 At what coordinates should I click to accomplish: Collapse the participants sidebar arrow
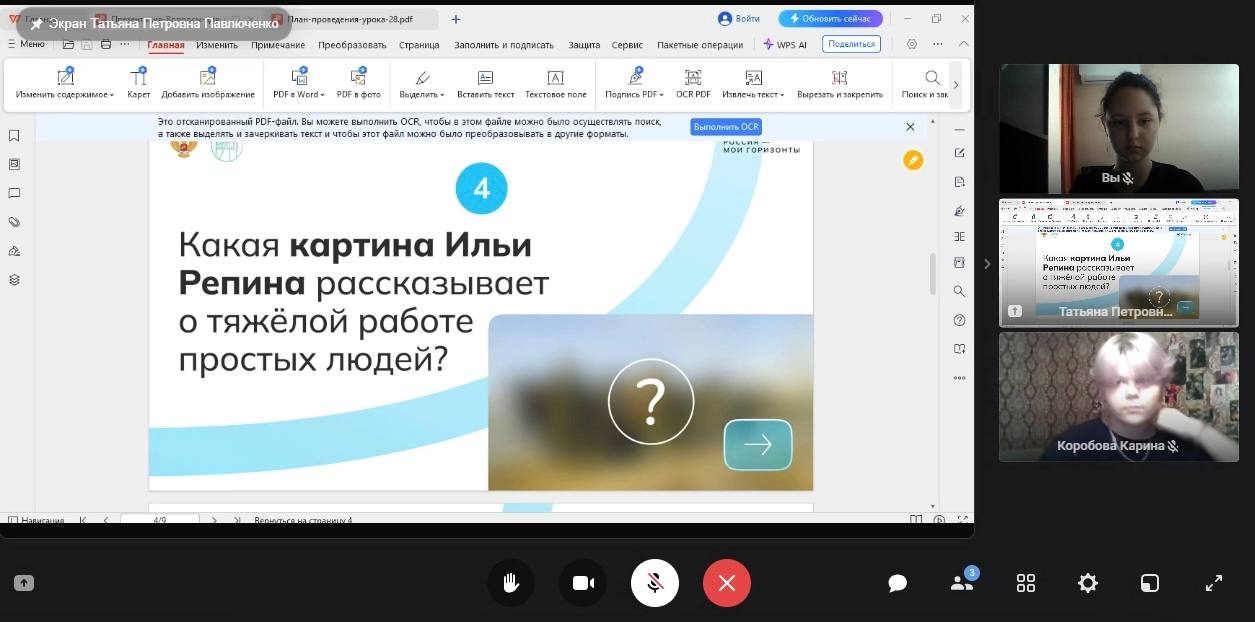[x=987, y=264]
